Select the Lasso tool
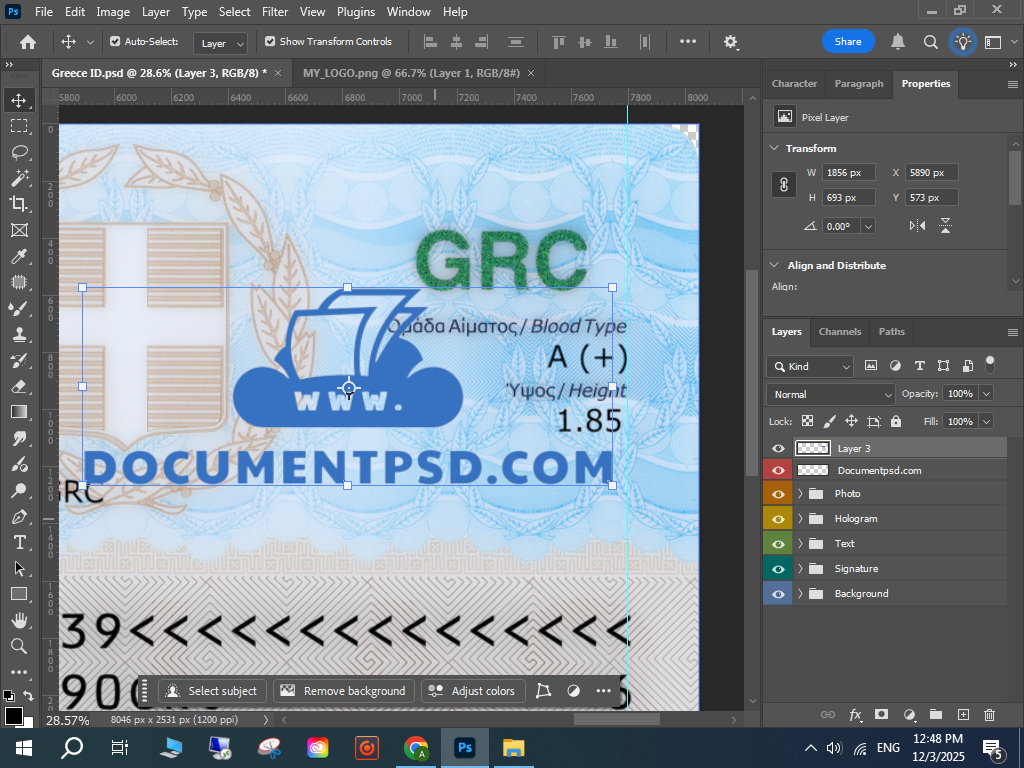This screenshot has width=1024, height=768. click(19, 152)
